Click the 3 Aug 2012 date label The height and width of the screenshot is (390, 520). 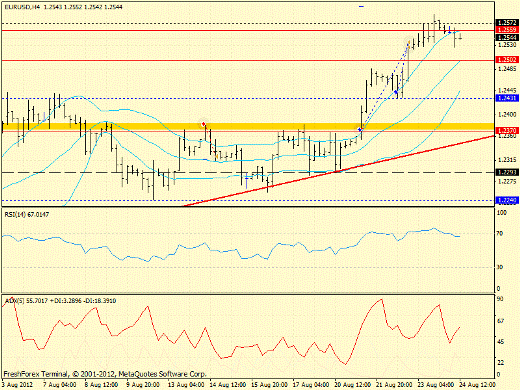[x=17, y=385]
